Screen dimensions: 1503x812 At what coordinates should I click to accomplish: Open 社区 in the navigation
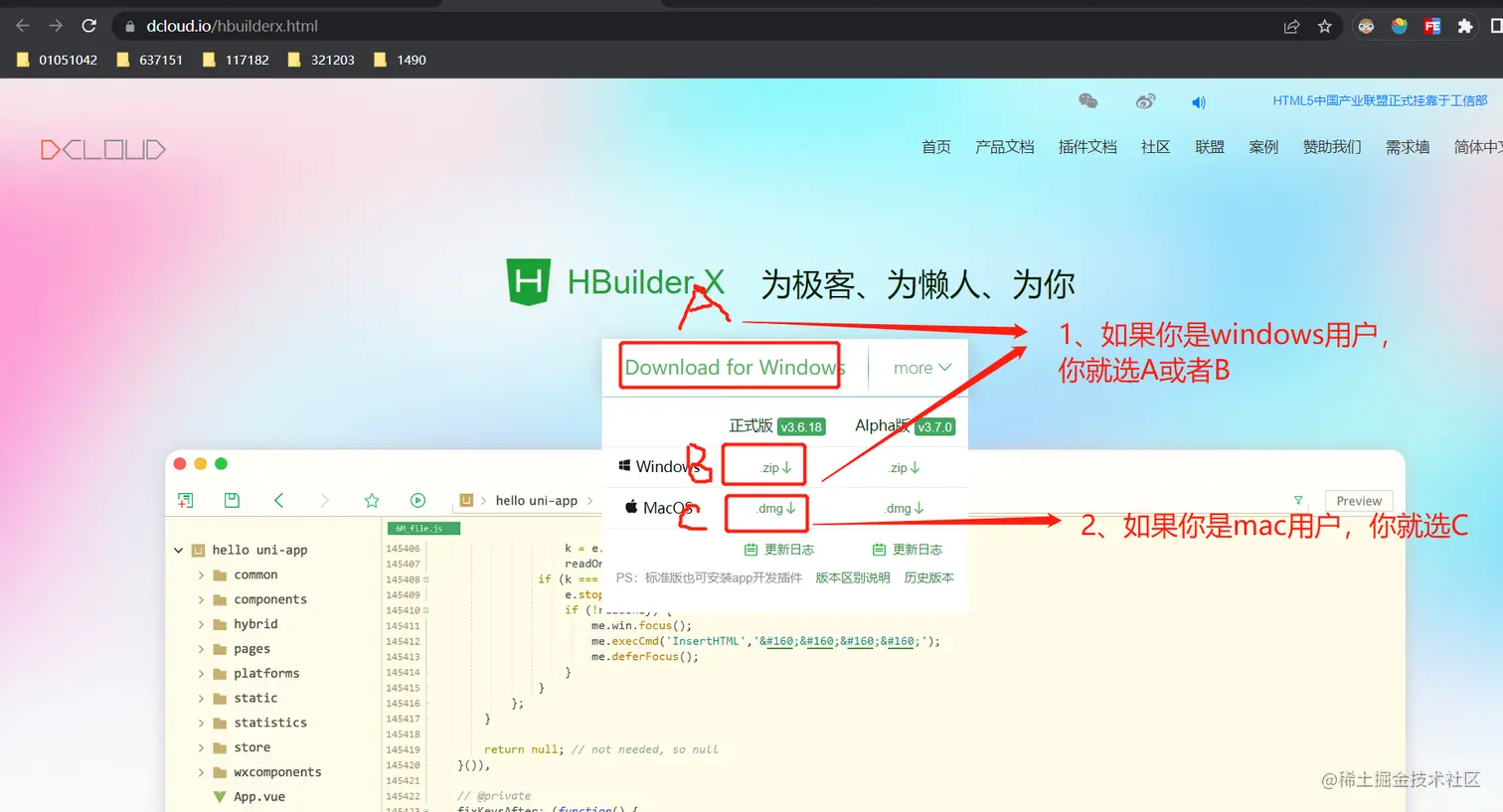tap(1155, 147)
